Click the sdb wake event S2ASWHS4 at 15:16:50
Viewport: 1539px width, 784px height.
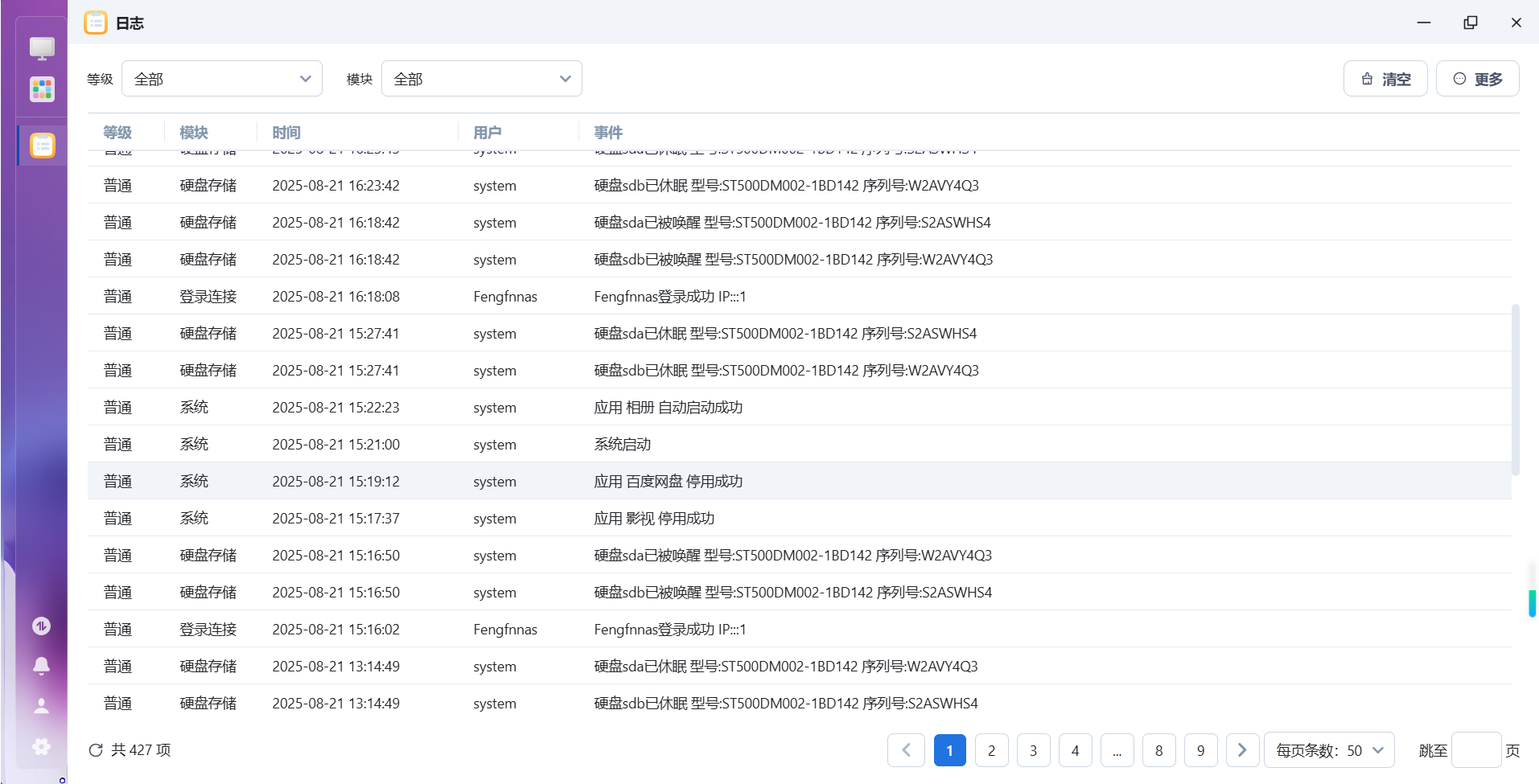pyautogui.click(x=793, y=592)
